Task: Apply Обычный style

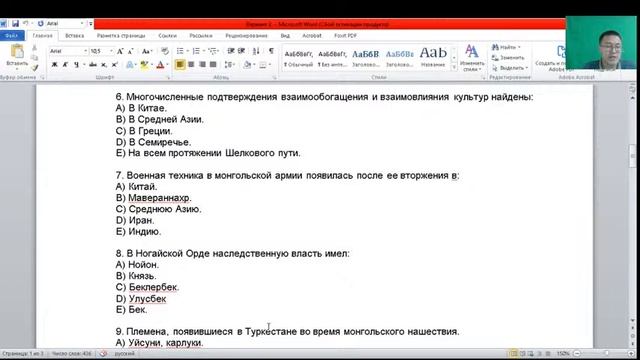Action: tap(298, 58)
